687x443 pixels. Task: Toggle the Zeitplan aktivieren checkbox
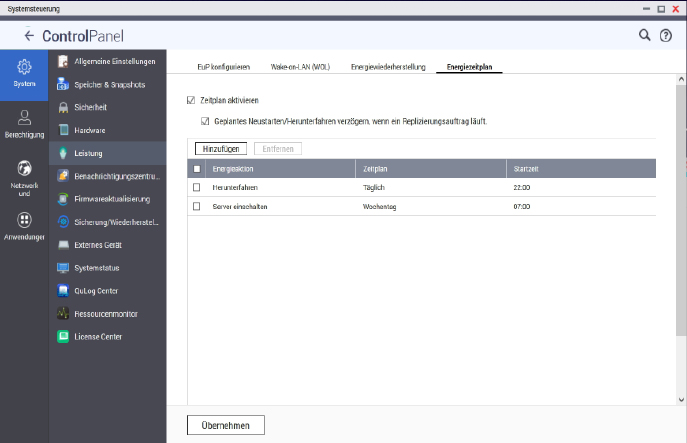coord(191,100)
